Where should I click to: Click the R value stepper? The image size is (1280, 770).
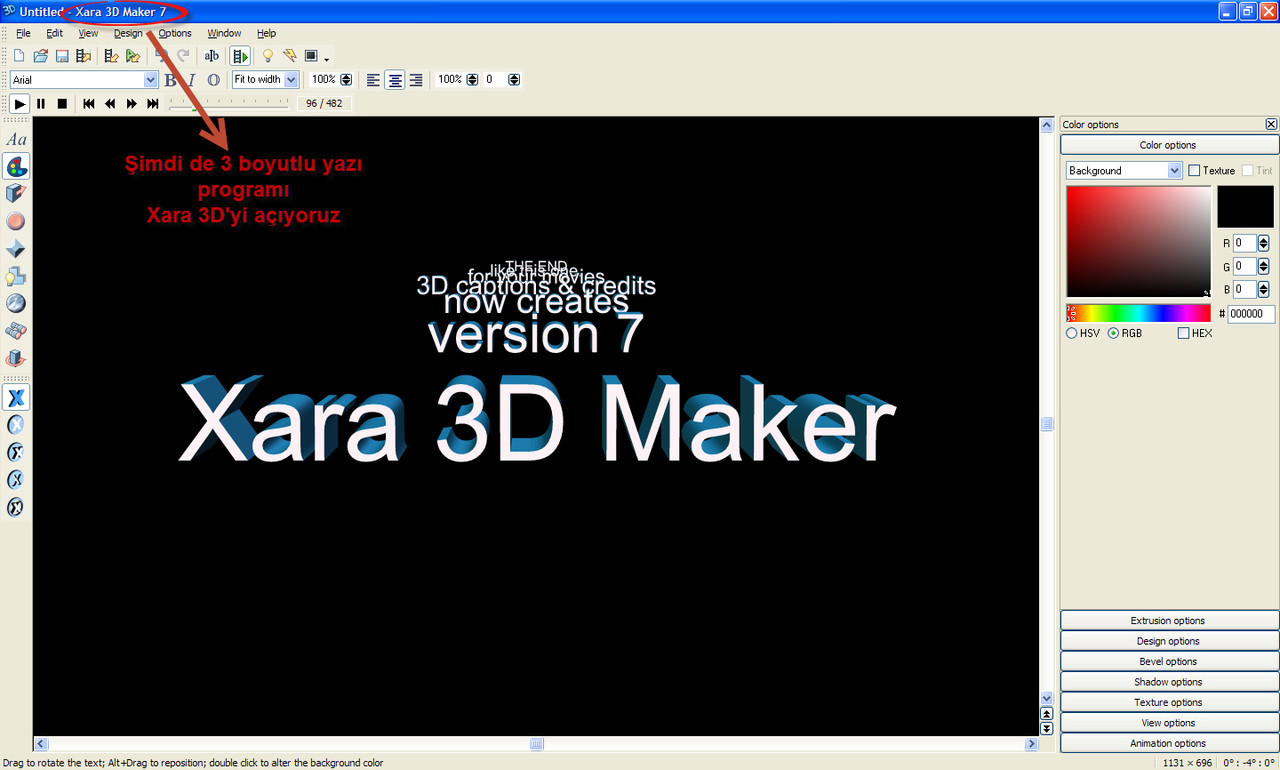click(x=1263, y=243)
